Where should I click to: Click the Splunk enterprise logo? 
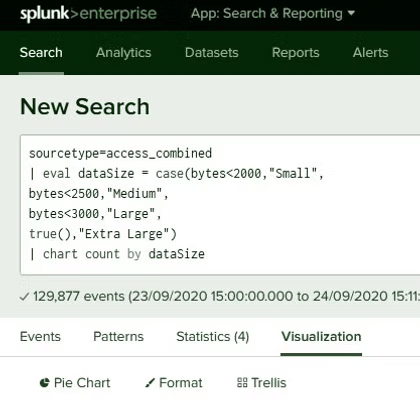(x=88, y=14)
